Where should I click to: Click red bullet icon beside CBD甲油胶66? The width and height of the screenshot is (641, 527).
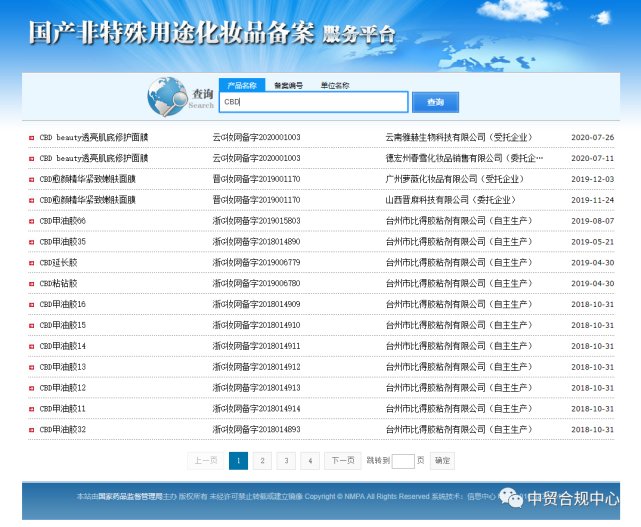31,221
